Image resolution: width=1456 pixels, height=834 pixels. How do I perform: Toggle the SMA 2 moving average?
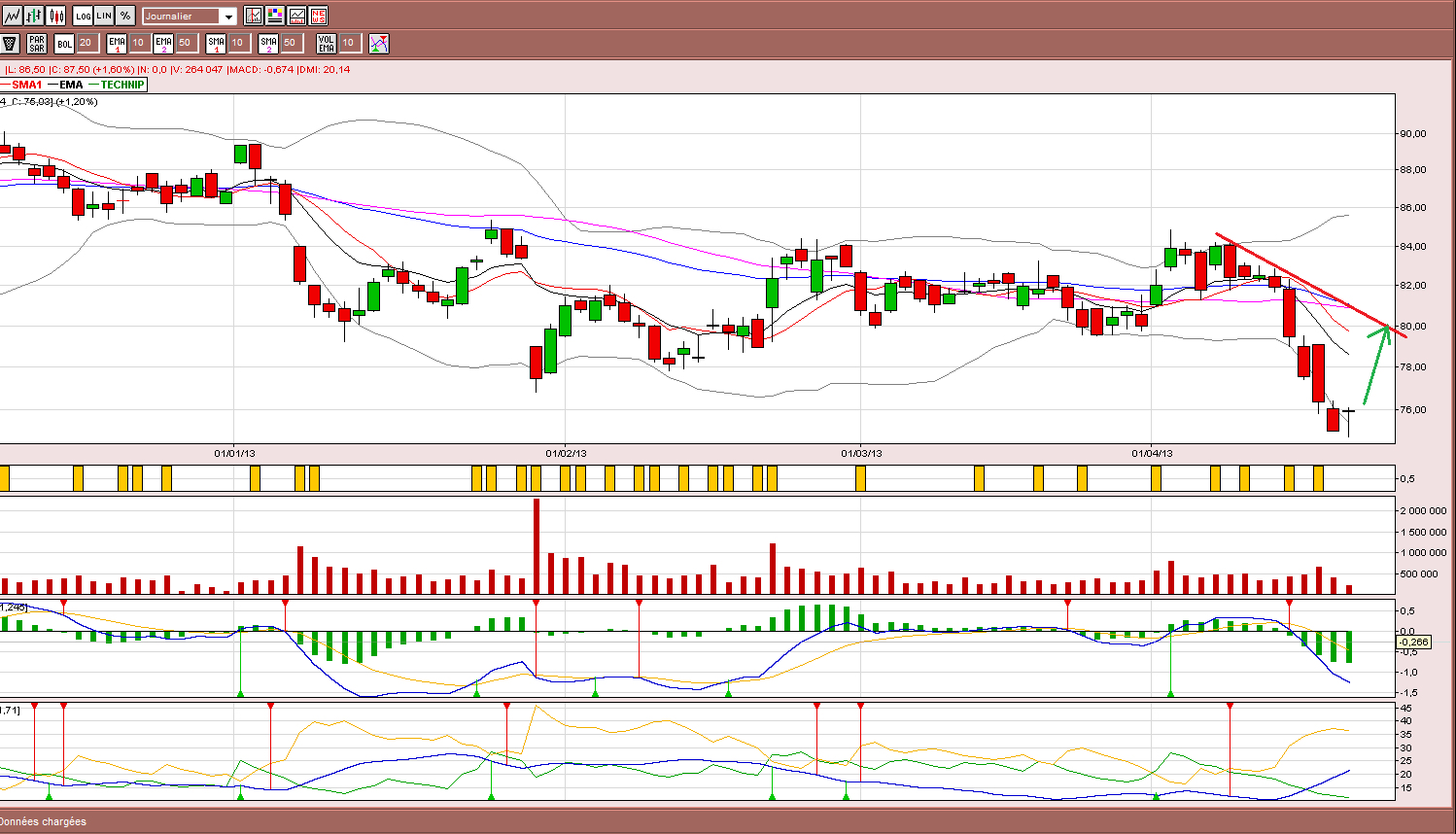pos(268,44)
